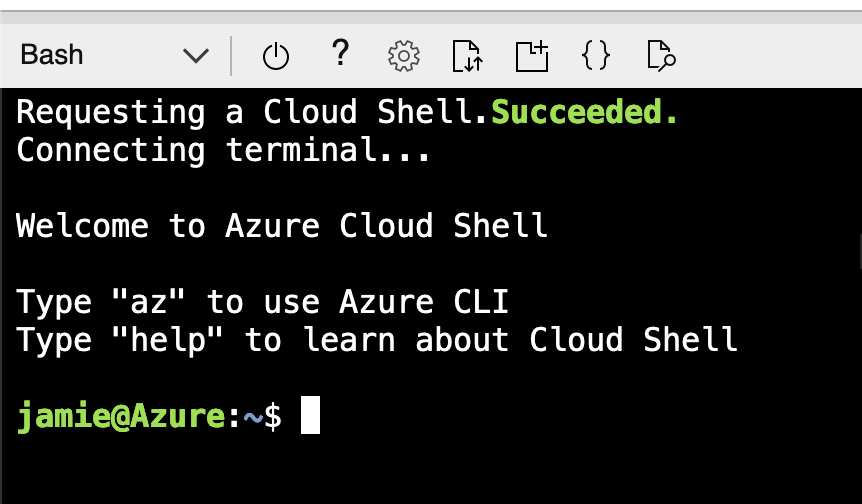Click the terminal's right edge scrollbar

860,251
